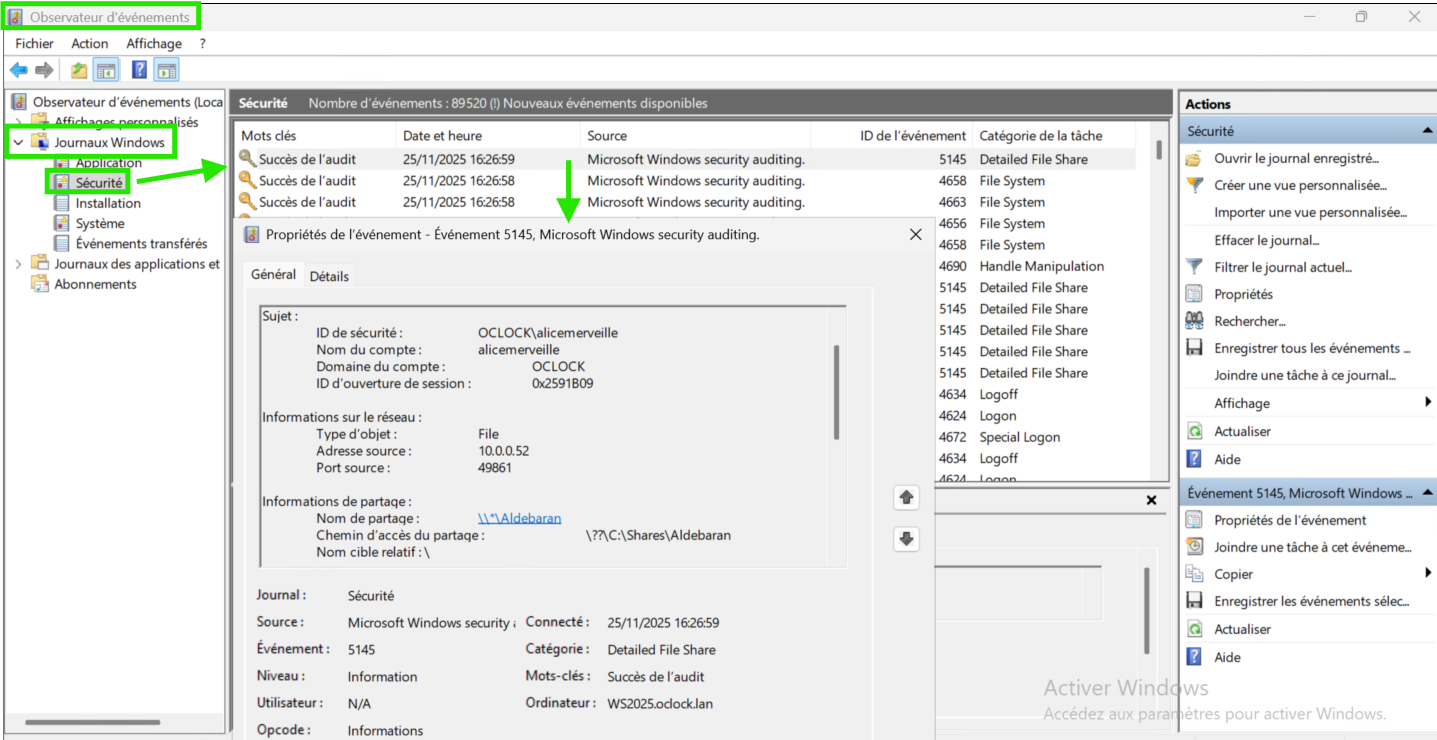Image resolution: width=1437 pixels, height=740 pixels.
Task: Collapse the Journaux Windows tree node
Action: pos(18,143)
